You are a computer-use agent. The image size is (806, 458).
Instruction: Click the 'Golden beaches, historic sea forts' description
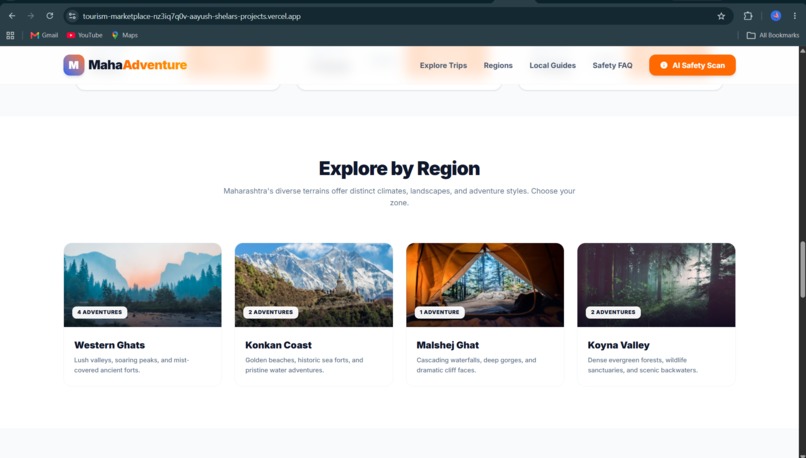304,365
